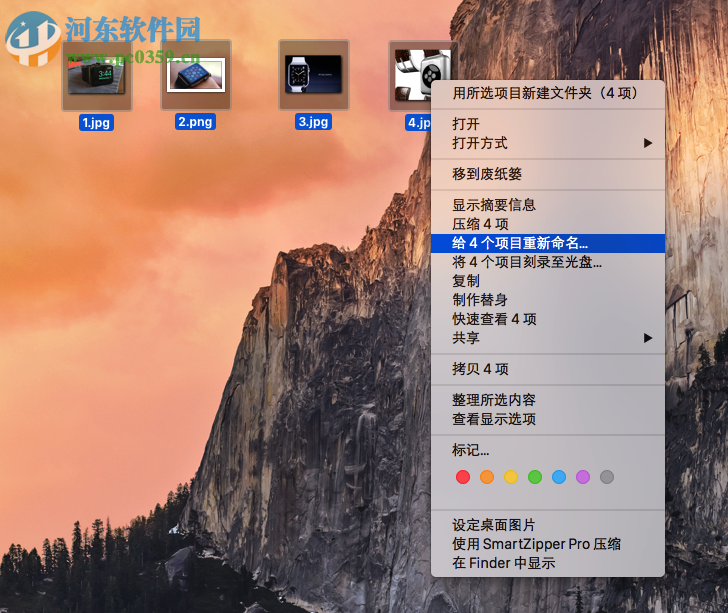Choose 快速查看 4 项 menu item
The height and width of the screenshot is (613, 728).
(548, 319)
